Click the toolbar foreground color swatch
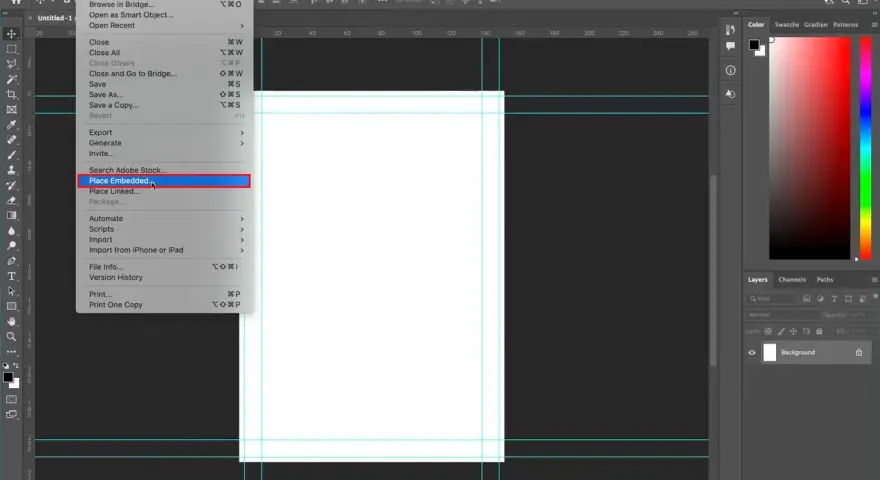 pyautogui.click(x=8, y=377)
